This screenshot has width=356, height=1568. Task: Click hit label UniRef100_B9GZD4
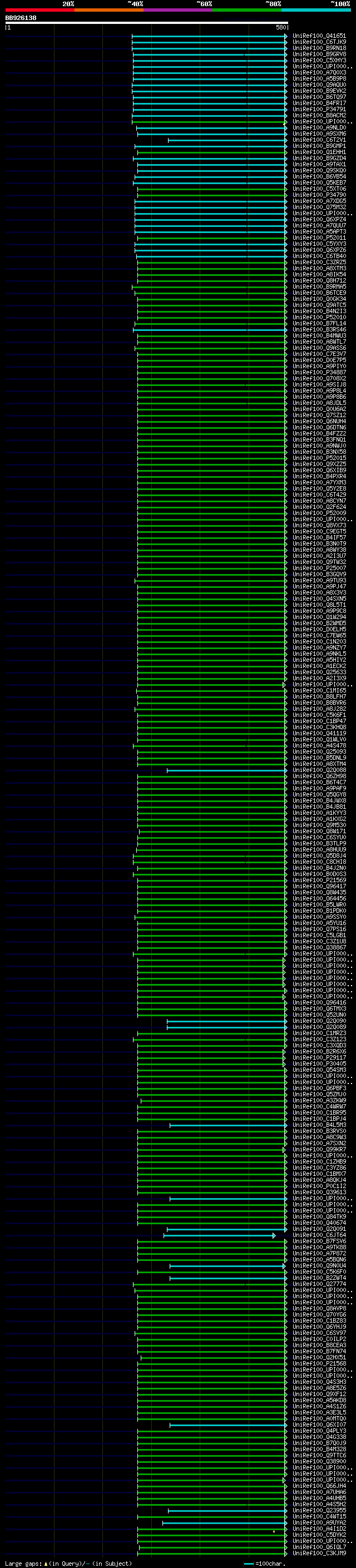[319, 159]
